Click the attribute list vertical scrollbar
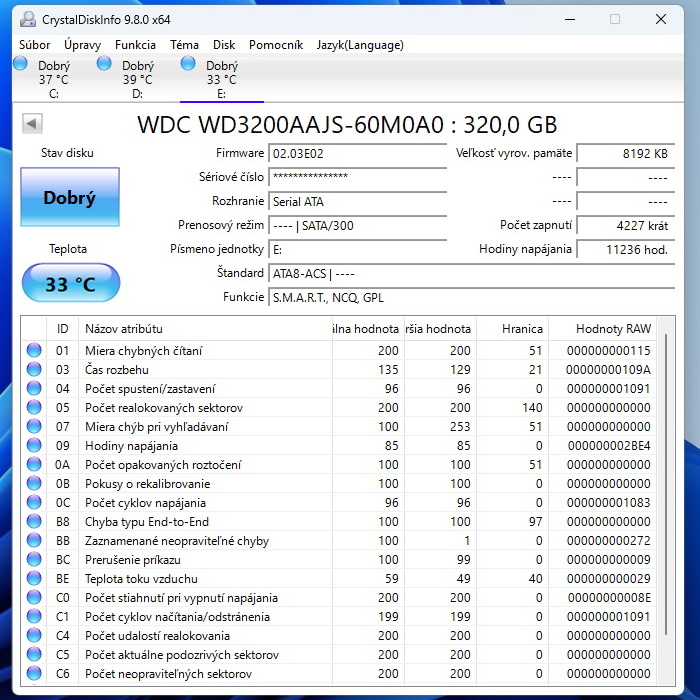700x700 pixels. (x=667, y=500)
